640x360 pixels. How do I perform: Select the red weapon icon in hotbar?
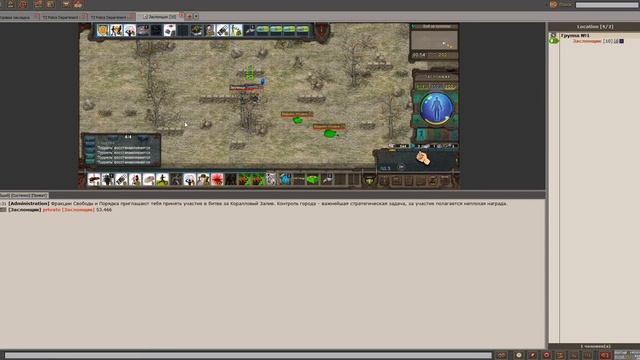click(x=94, y=179)
